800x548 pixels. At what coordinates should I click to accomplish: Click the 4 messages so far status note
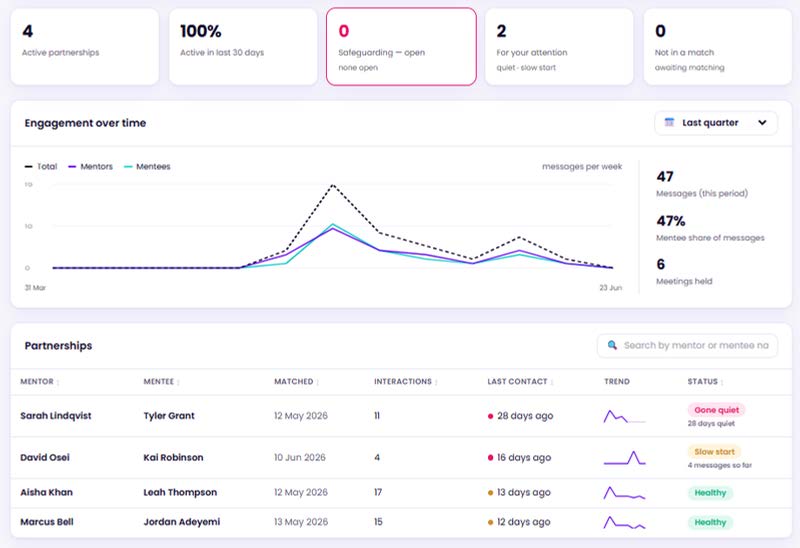[719, 465]
